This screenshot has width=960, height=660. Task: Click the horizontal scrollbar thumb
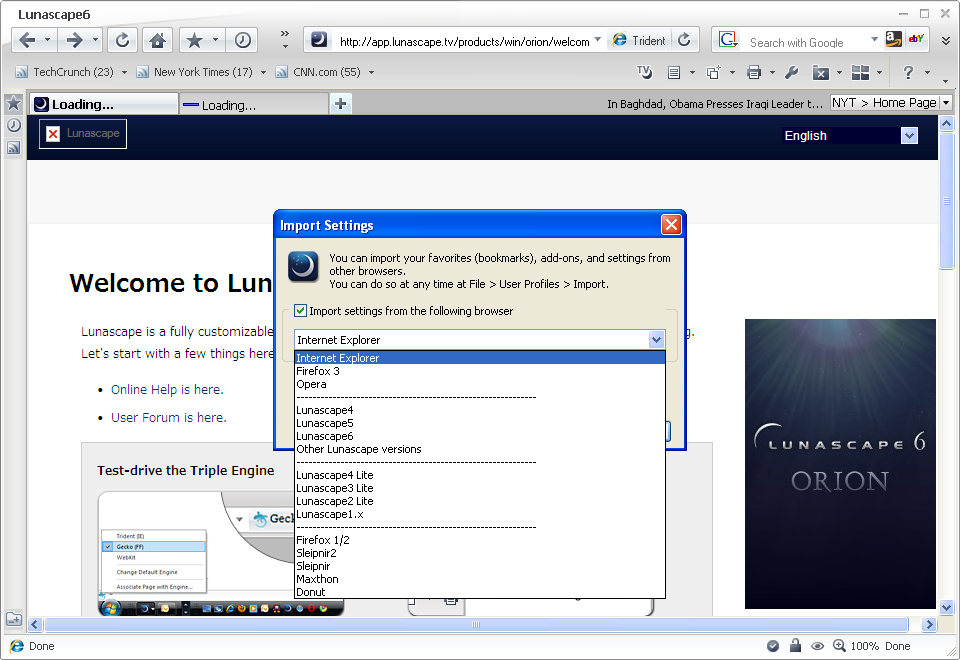(x=476, y=624)
